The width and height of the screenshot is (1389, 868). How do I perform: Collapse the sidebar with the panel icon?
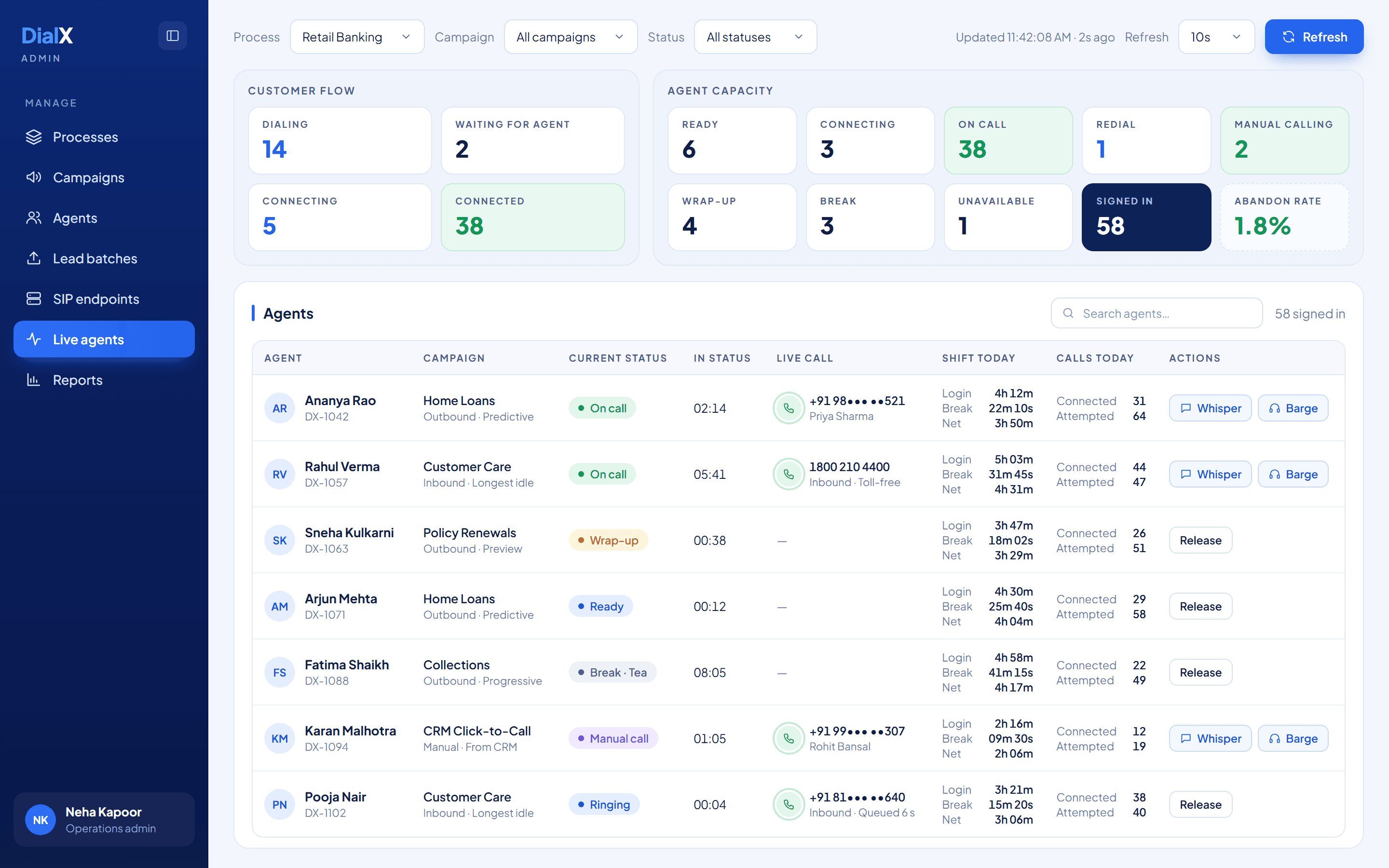click(172, 36)
